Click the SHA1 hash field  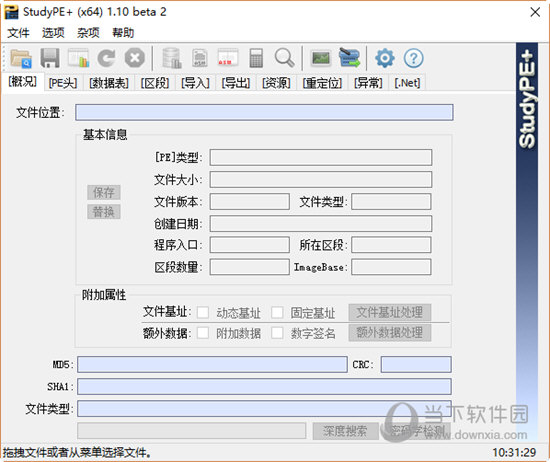pyautogui.click(x=264, y=387)
